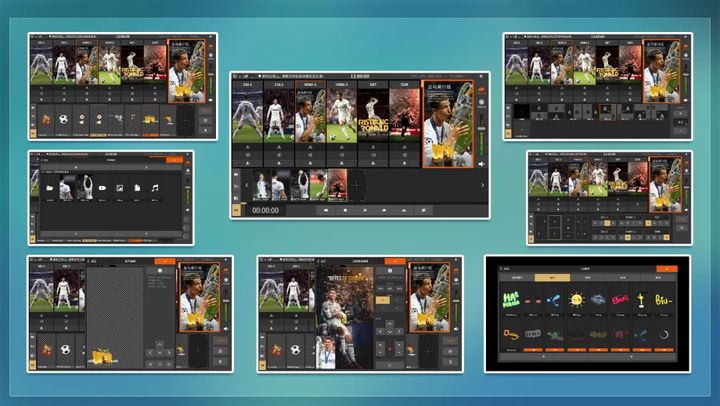Toggle the yellow button left of the timecode
Image resolution: width=720 pixels, height=406 pixels.
[237, 210]
